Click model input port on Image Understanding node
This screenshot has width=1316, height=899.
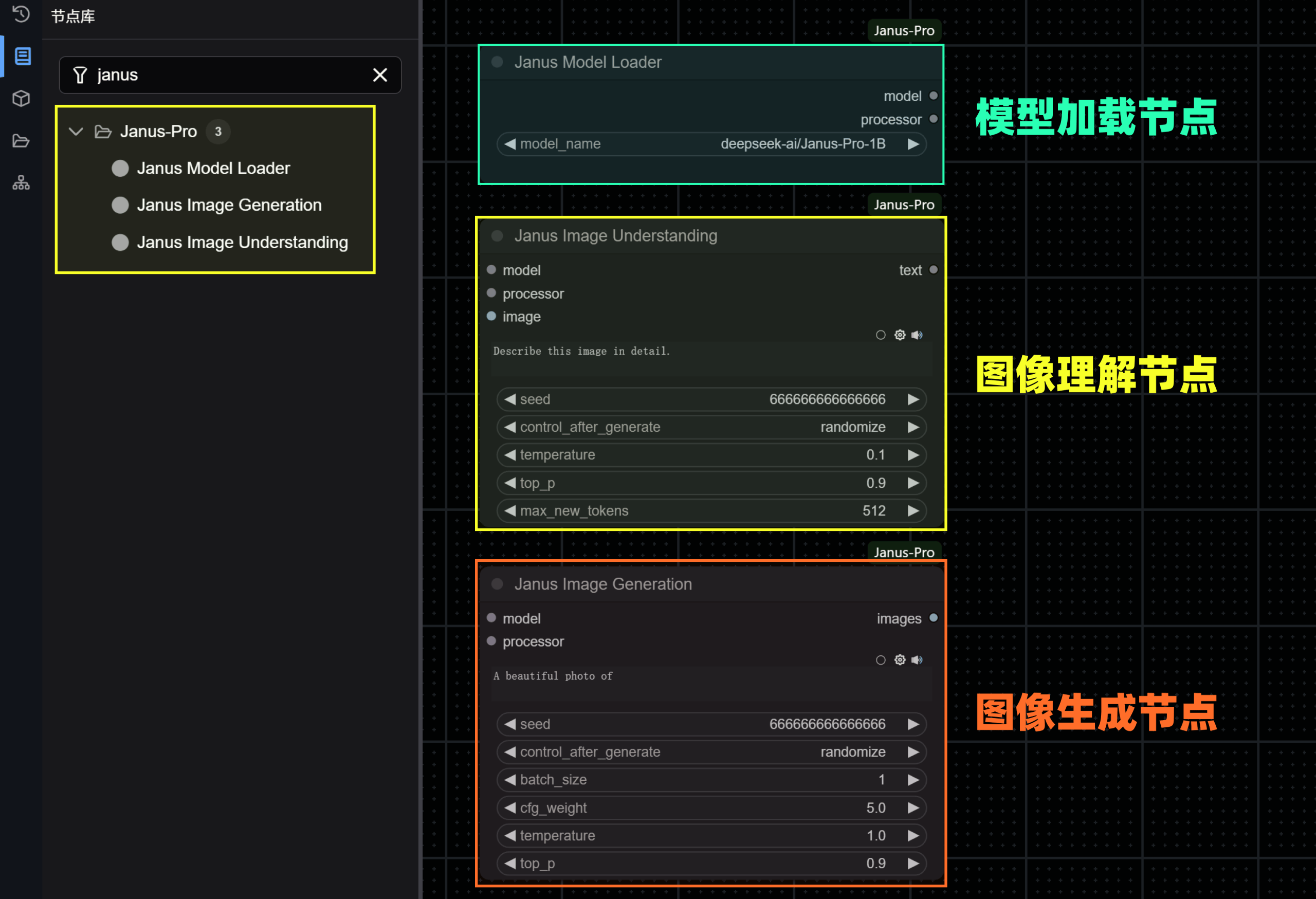[x=491, y=269]
